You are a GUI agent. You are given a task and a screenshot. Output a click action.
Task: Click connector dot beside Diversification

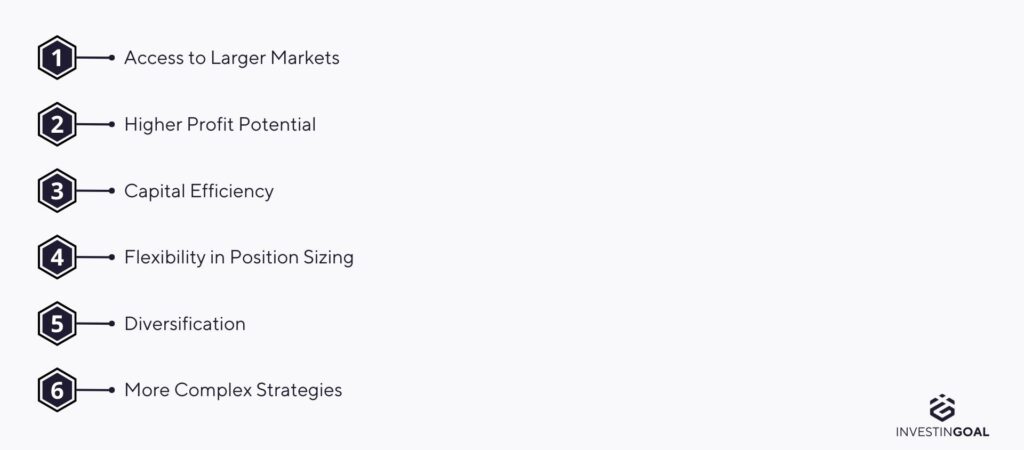click(x=112, y=324)
